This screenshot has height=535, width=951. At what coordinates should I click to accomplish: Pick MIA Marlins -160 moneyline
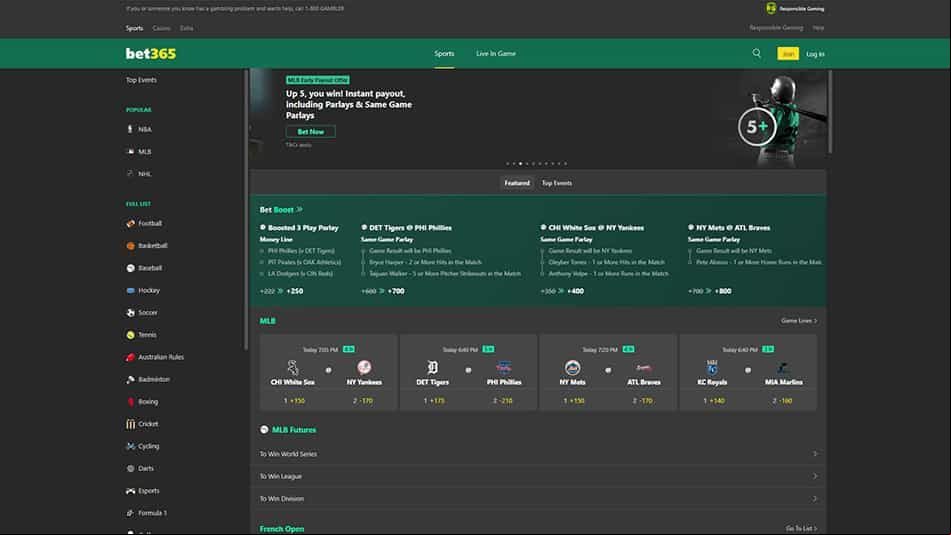[x=782, y=401]
